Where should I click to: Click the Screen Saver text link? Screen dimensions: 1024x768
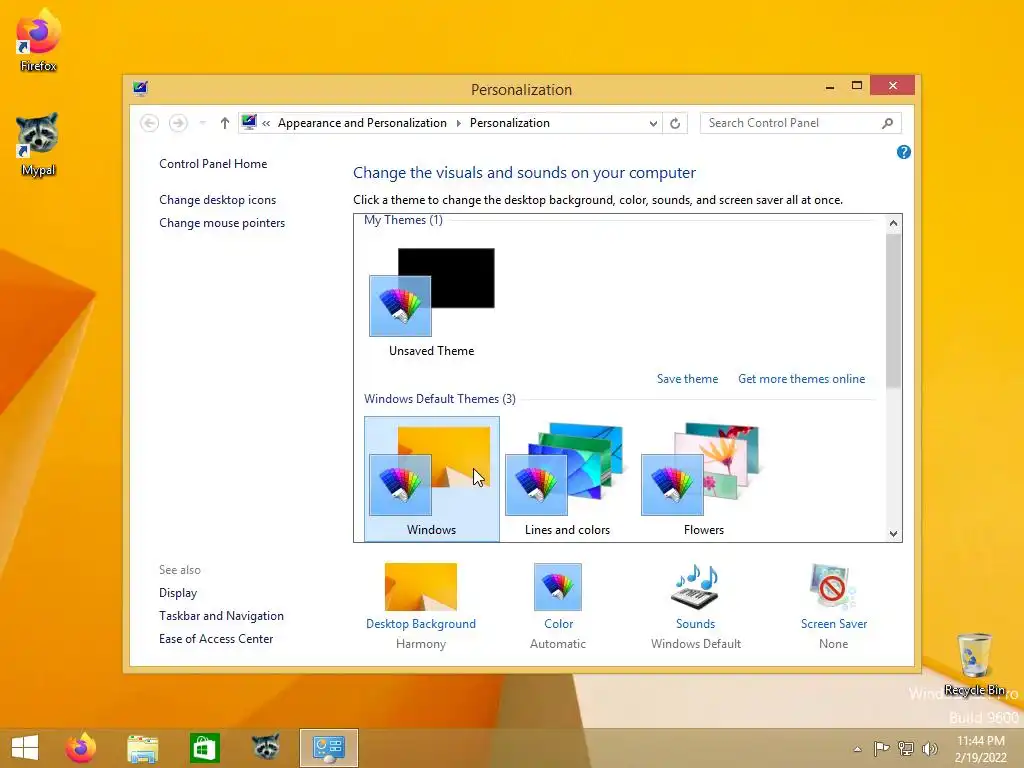(834, 624)
